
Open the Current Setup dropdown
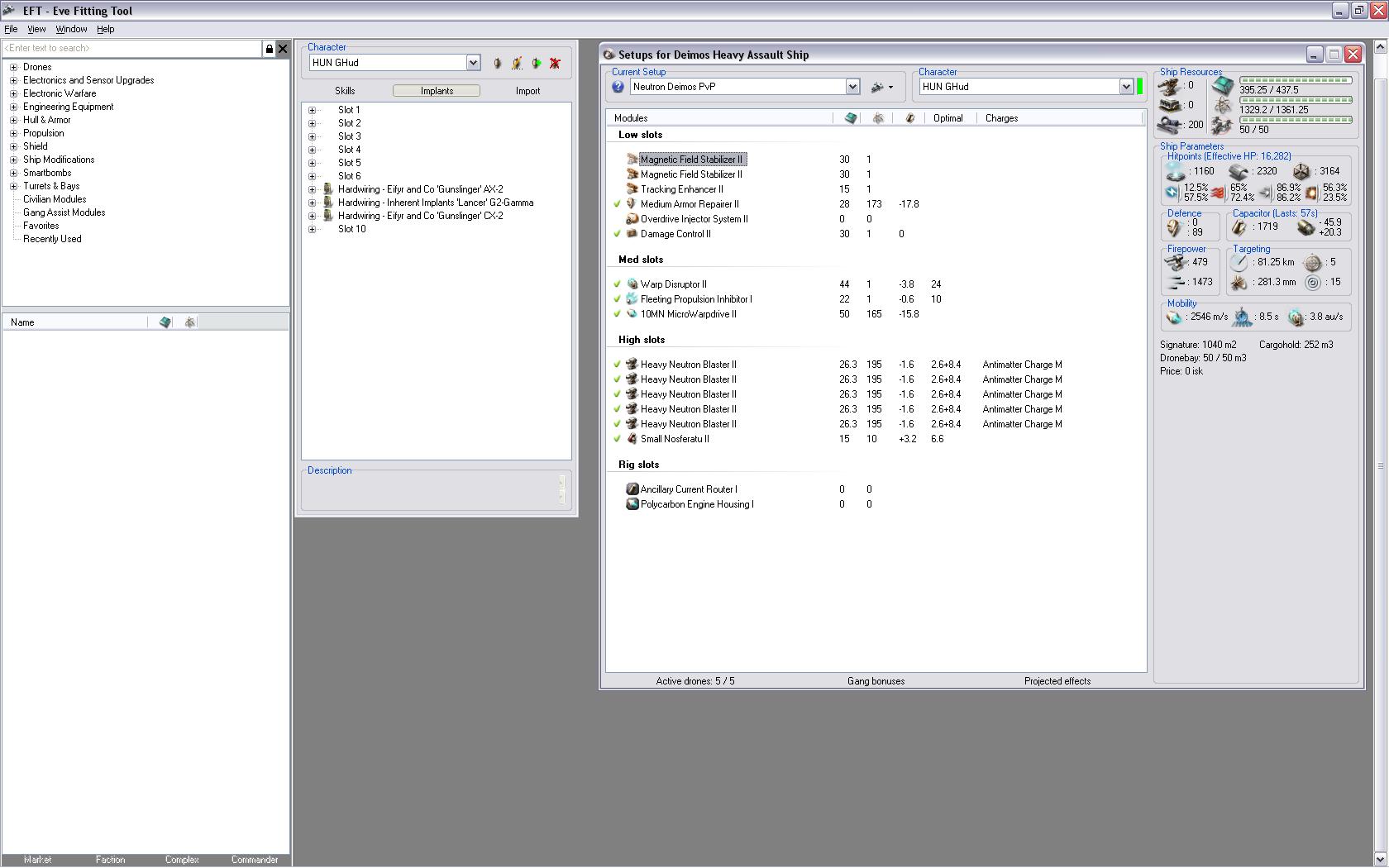[x=852, y=87]
